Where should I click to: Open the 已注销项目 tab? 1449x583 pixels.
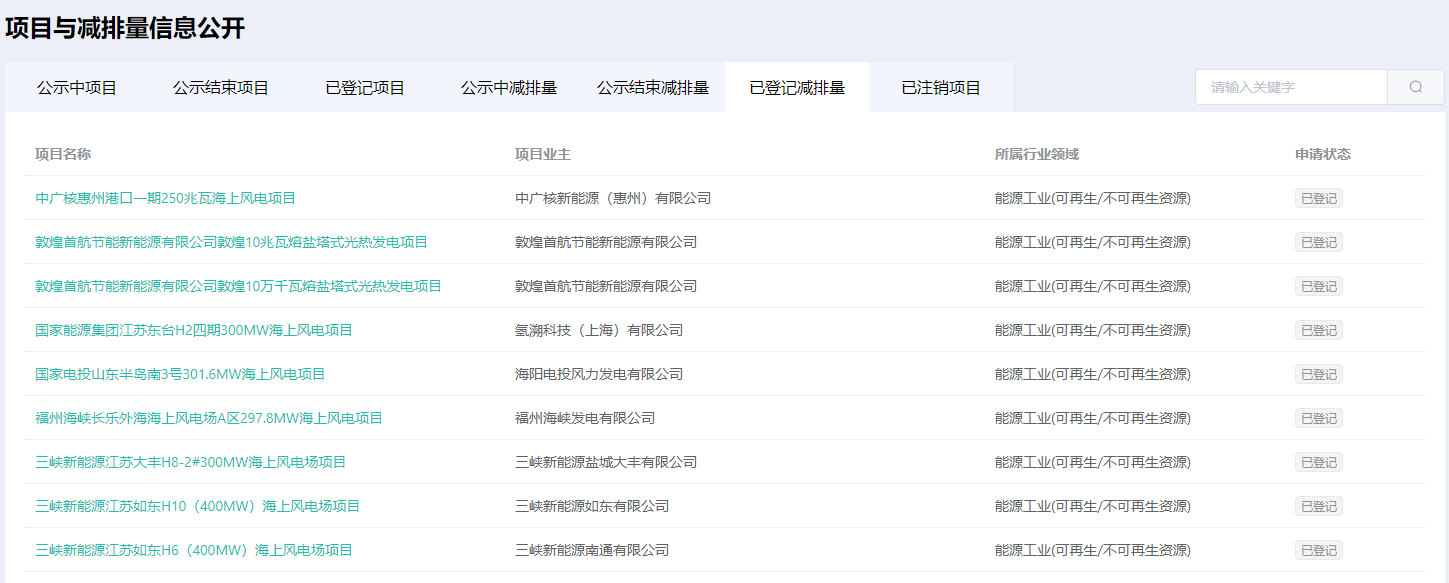click(941, 88)
